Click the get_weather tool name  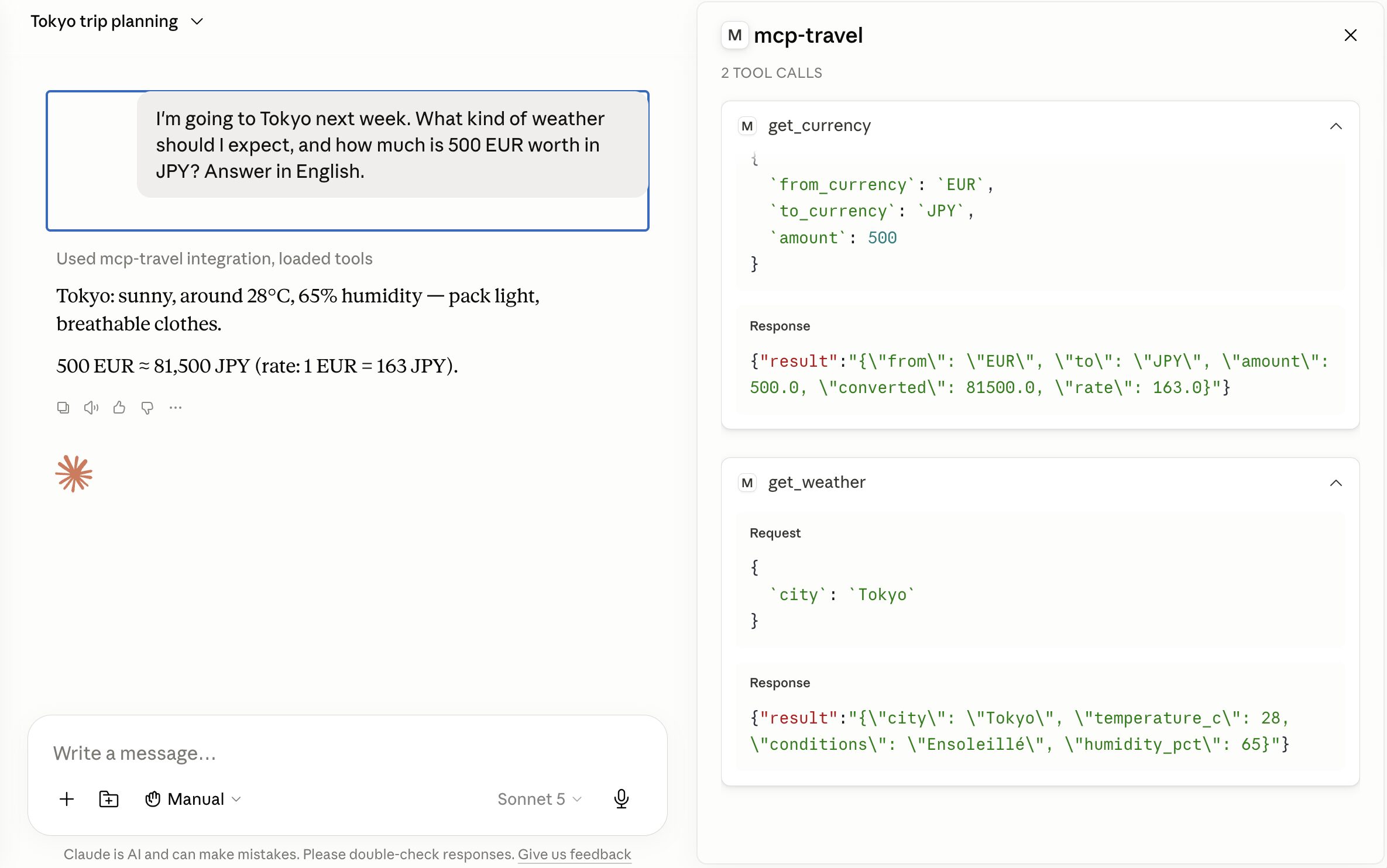coord(816,483)
